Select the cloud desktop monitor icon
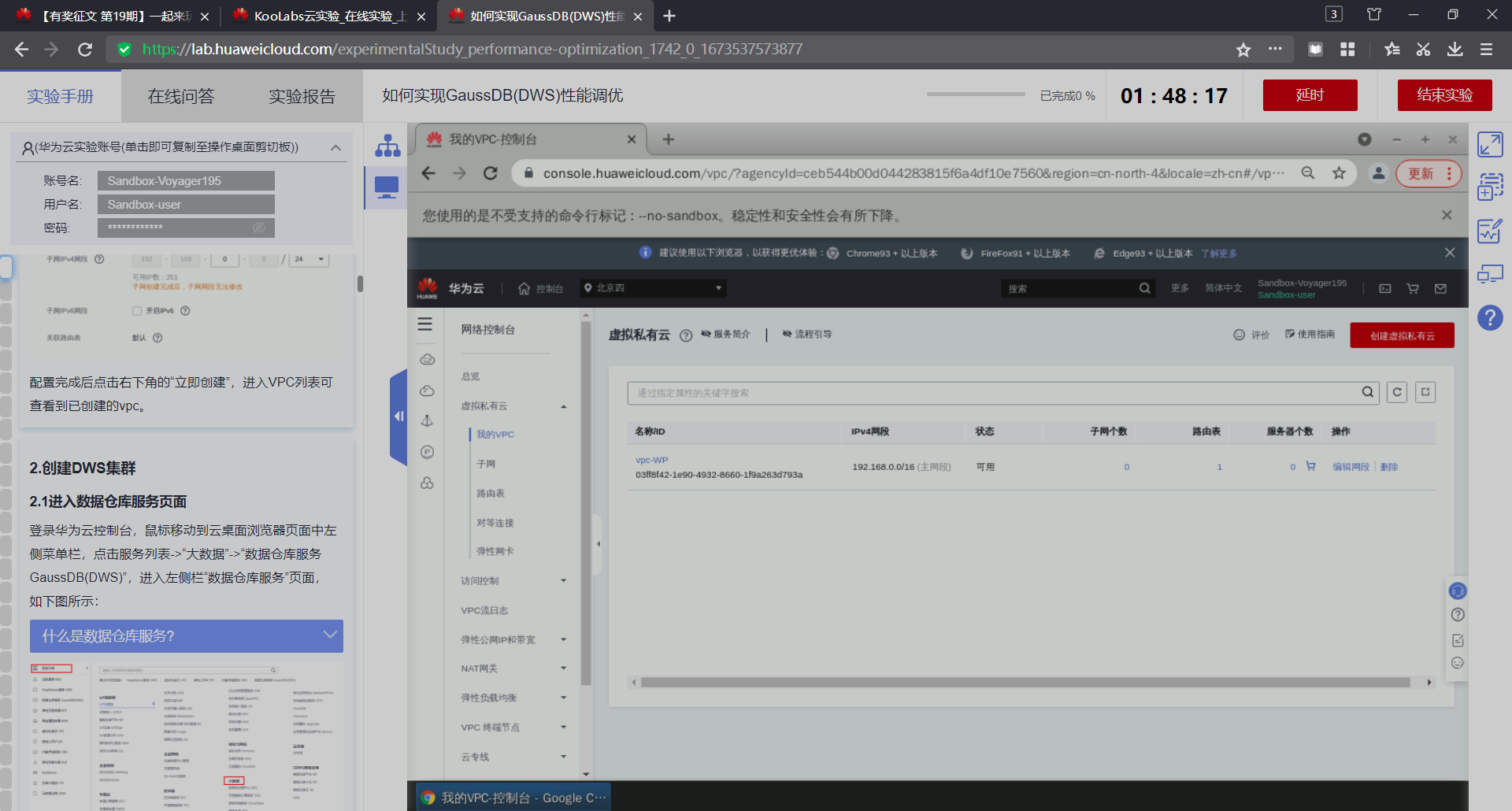Image resolution: width=1512 pixels, height=811 pixels. coord(387,187)
